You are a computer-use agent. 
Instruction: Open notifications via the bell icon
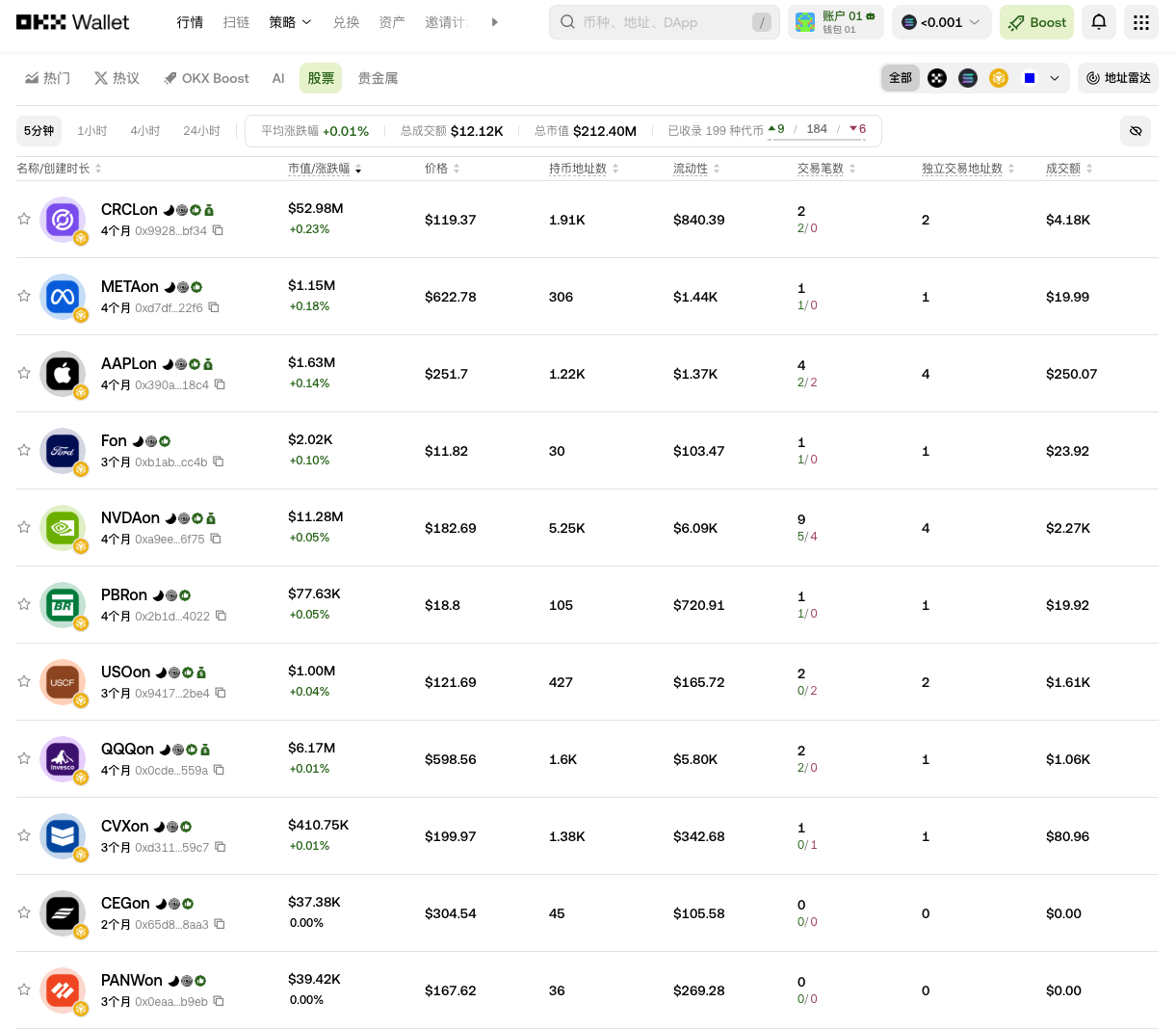1098,21
